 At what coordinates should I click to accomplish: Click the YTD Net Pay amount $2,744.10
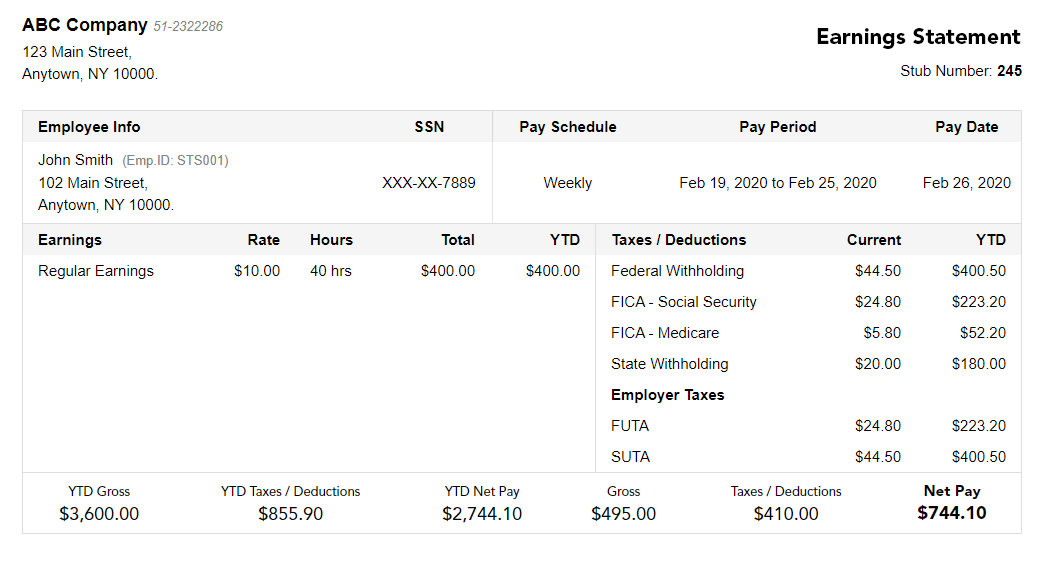tap(482, 514)
